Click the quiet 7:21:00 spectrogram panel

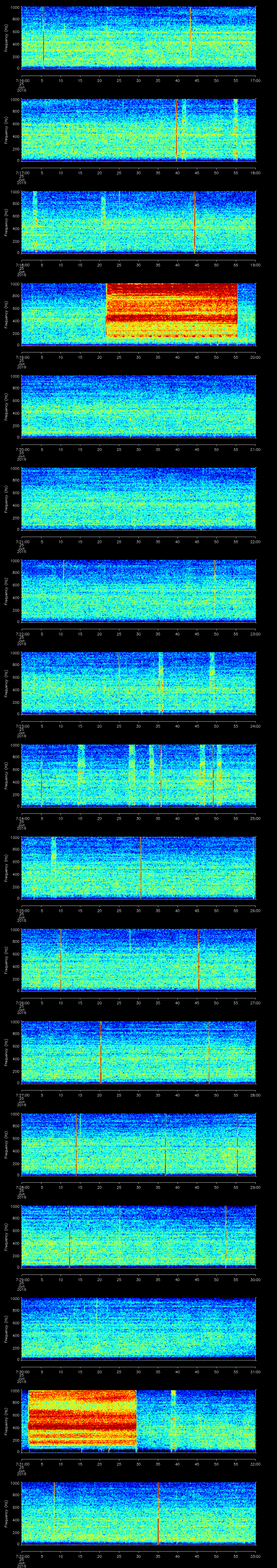(x=138, y=499)
